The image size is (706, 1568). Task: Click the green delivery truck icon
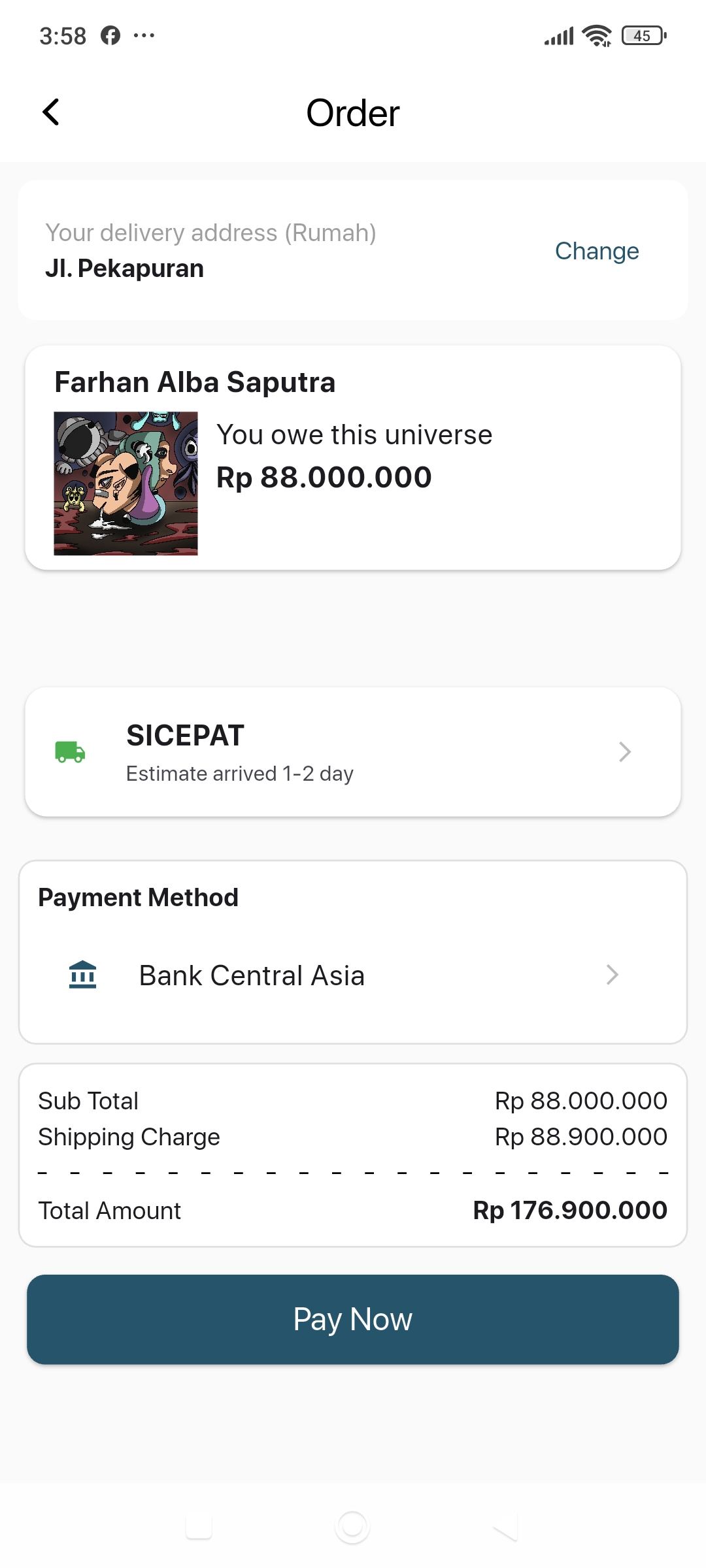70,752
